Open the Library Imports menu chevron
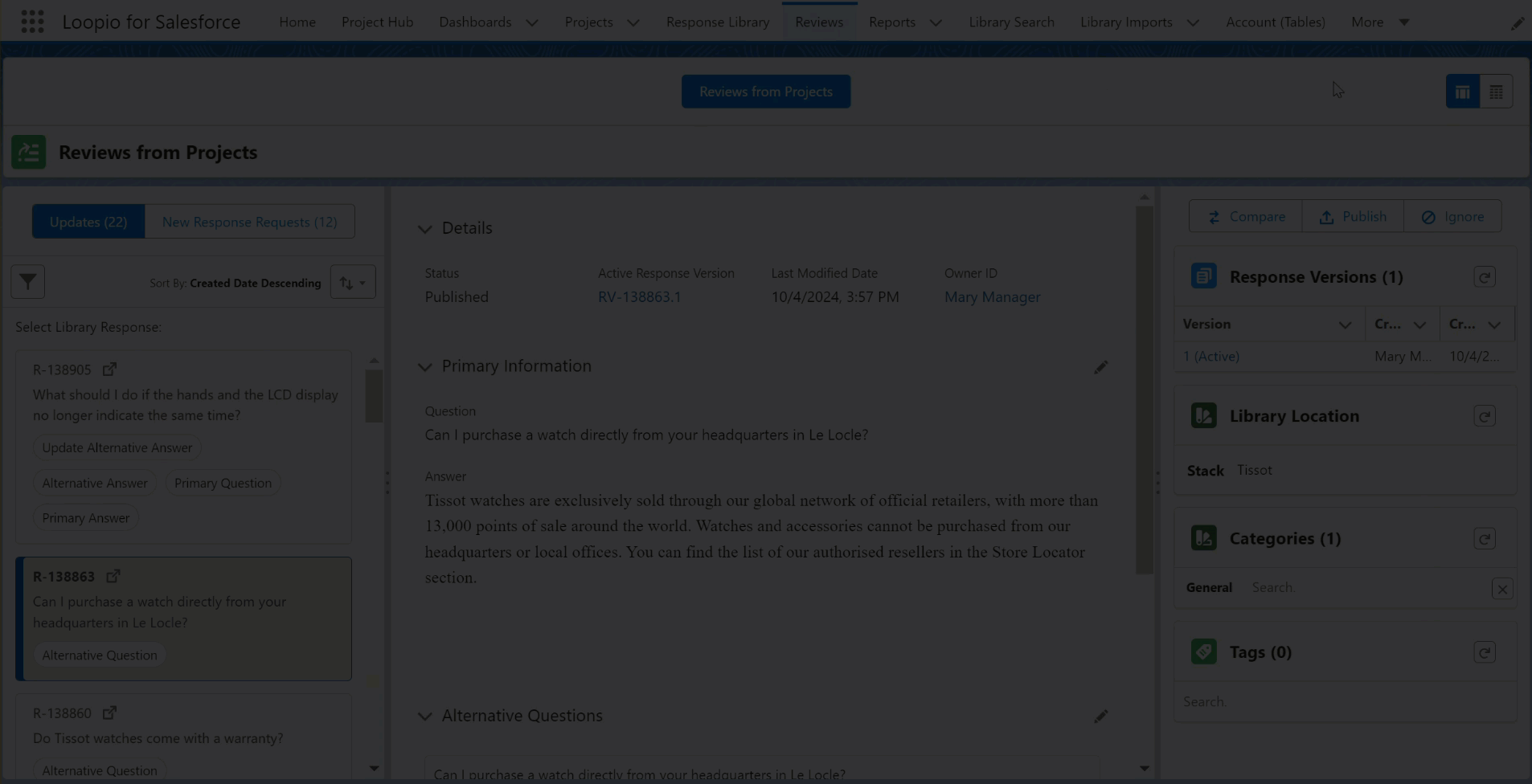The image size is (1532, 784). tap(1193, 22)
